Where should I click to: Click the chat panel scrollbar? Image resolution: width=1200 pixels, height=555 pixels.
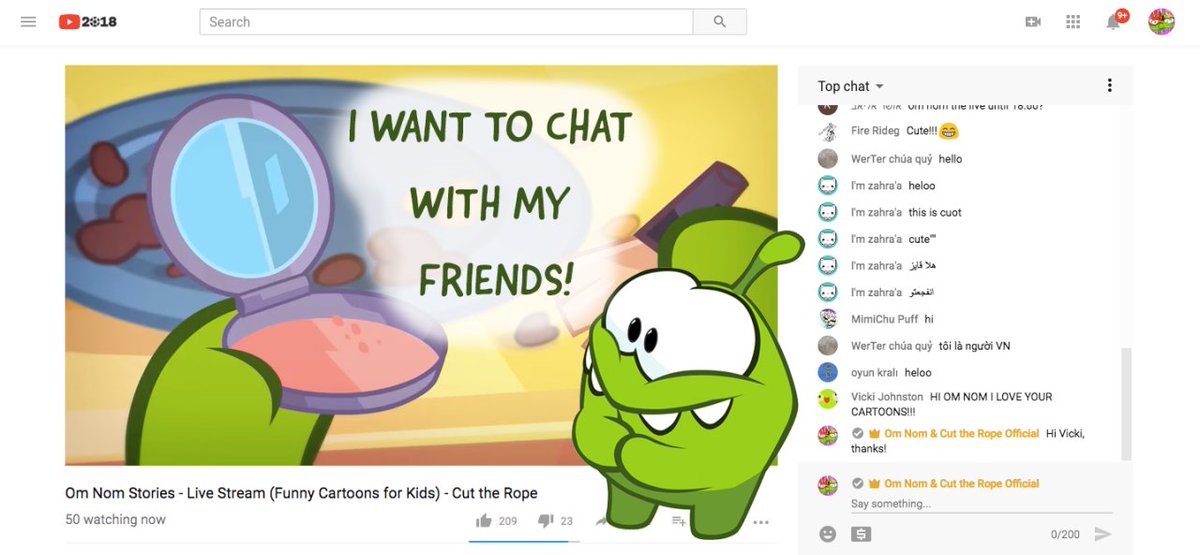click(1126, 404)
